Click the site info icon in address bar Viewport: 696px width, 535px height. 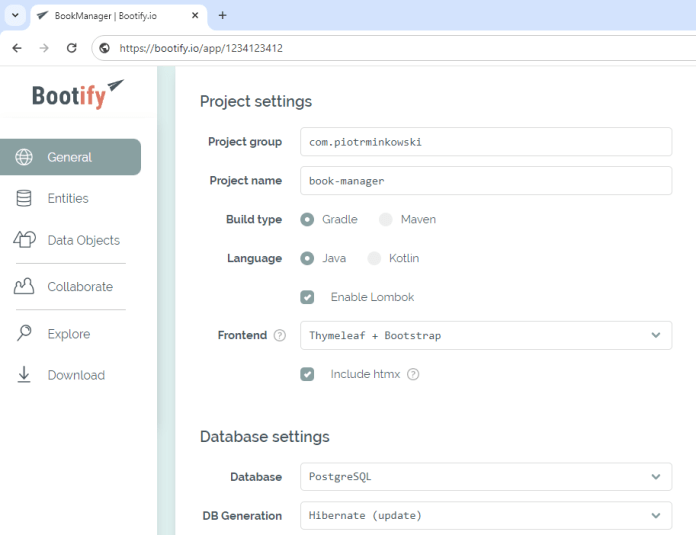pyautogui.click(x=104, y=48)
